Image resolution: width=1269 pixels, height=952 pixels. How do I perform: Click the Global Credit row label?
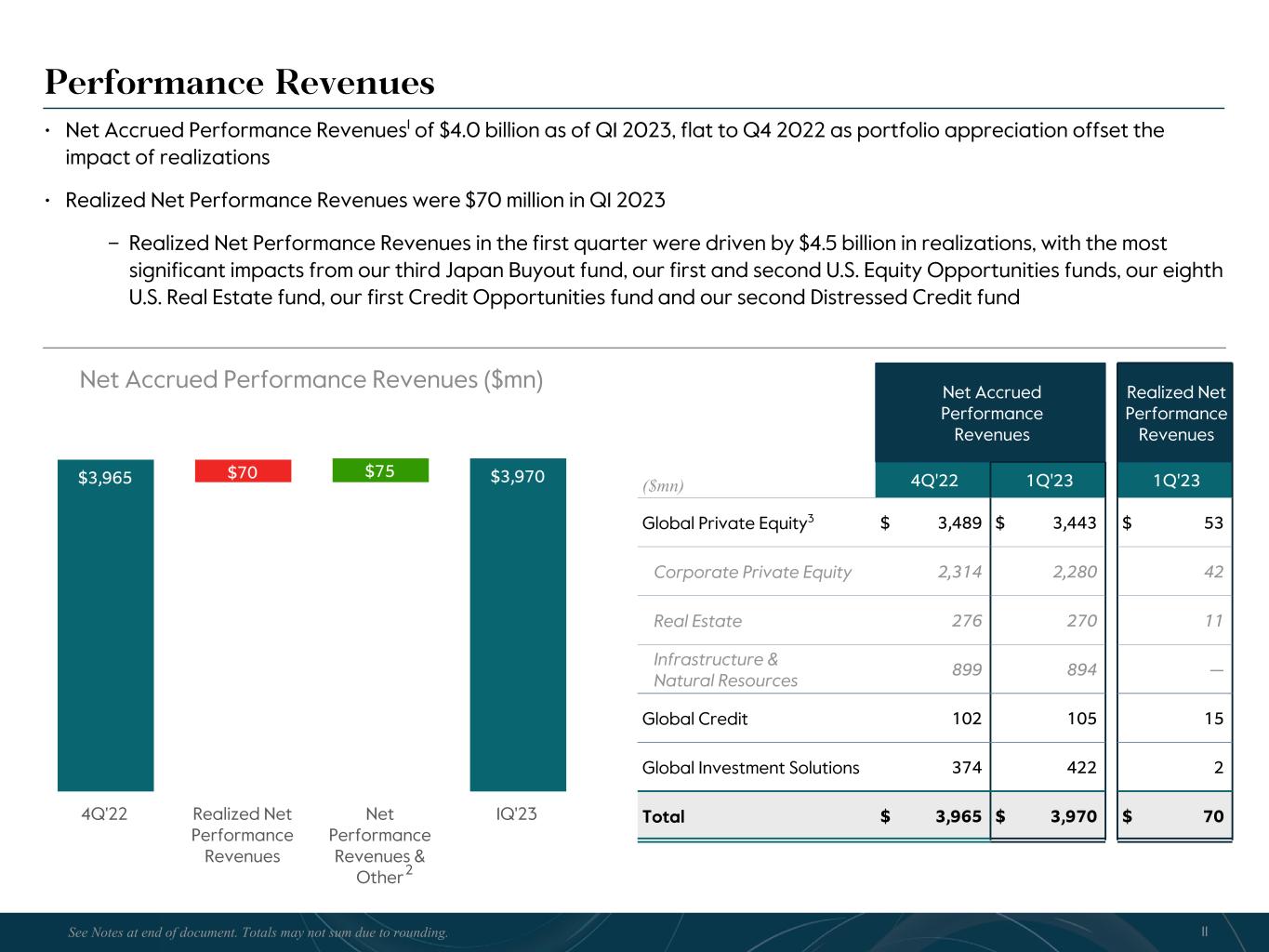[694, 719]
